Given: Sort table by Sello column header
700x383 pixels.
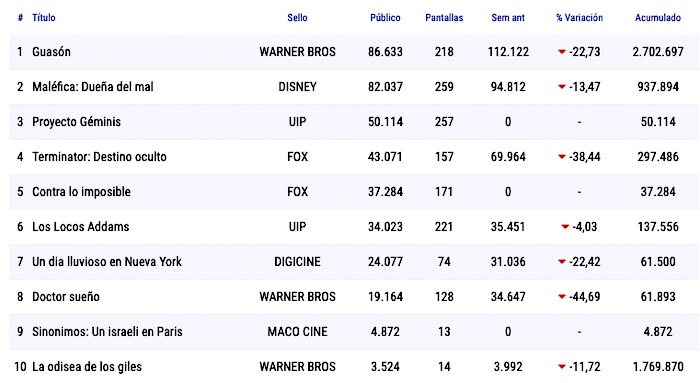Looking at the screenshot, I should point(297,17).
